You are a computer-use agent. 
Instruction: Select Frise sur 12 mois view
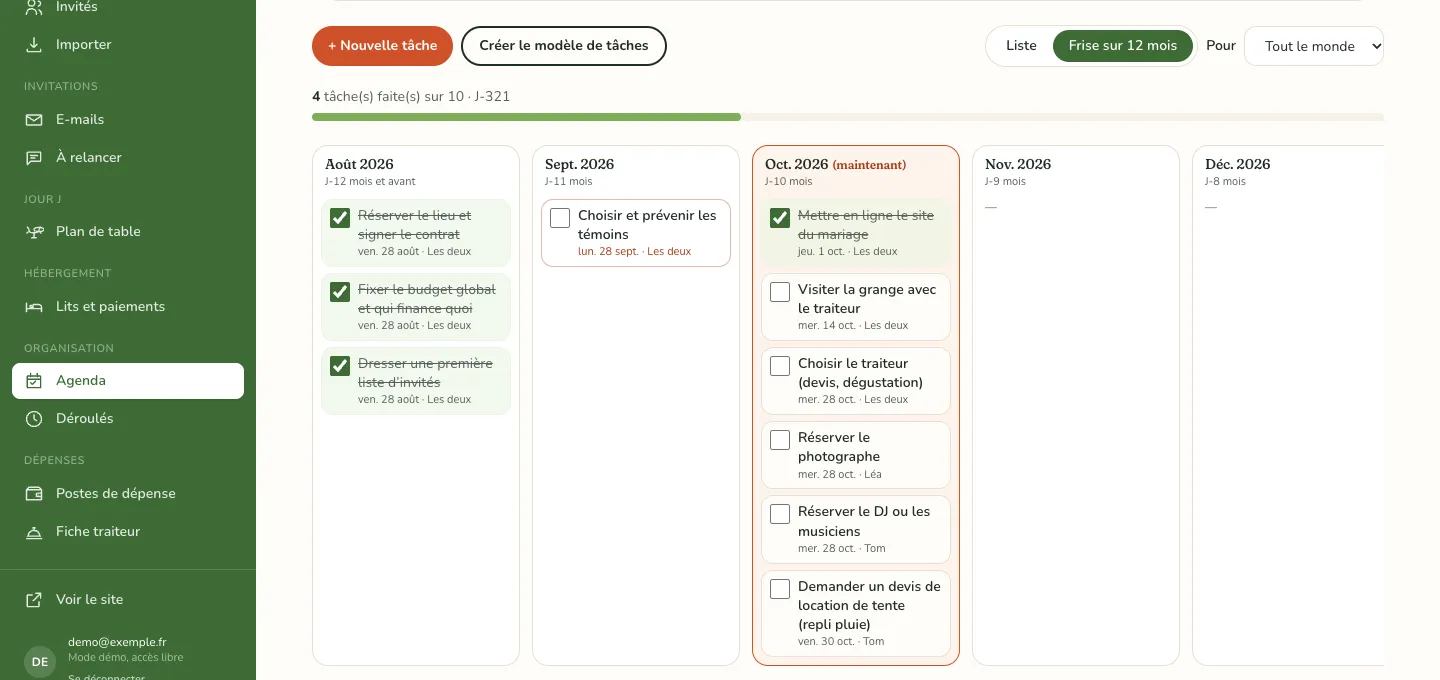pos(1123,46)
